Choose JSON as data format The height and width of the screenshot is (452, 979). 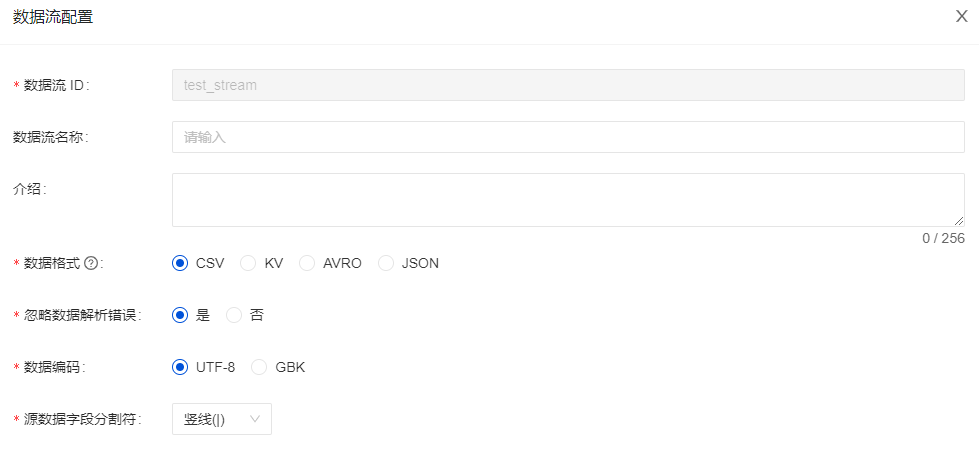[x=386, y=263]
